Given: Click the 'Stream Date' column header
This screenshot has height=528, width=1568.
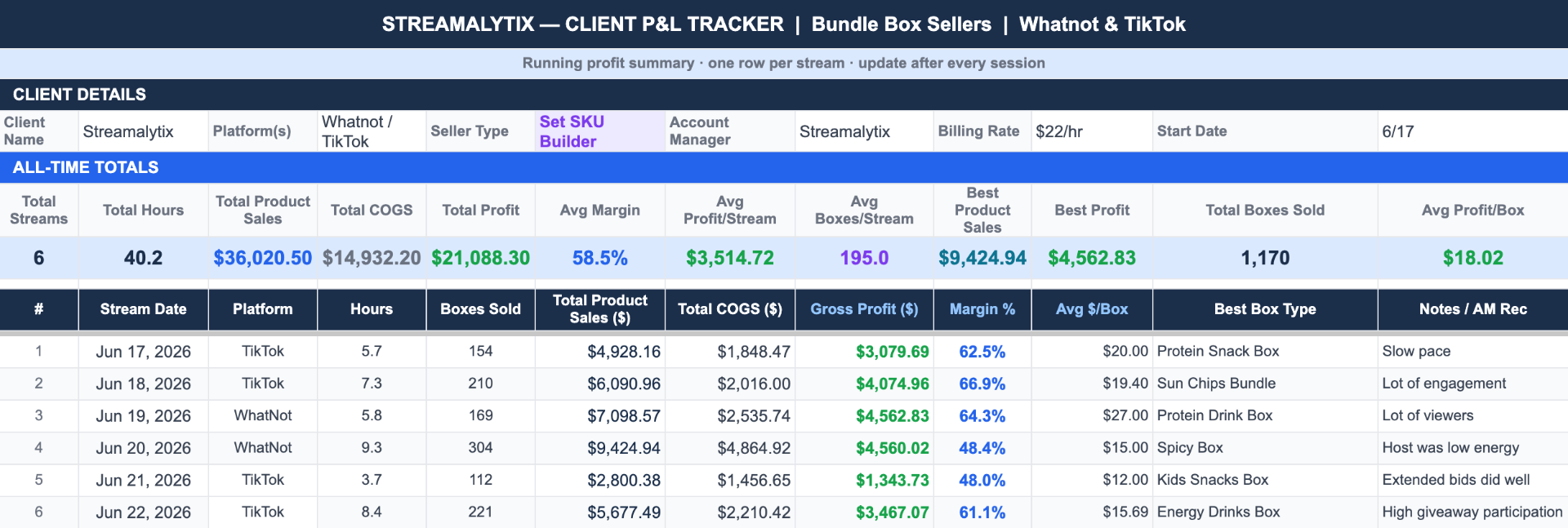Looking at the screenshot, I should point(143,309).
